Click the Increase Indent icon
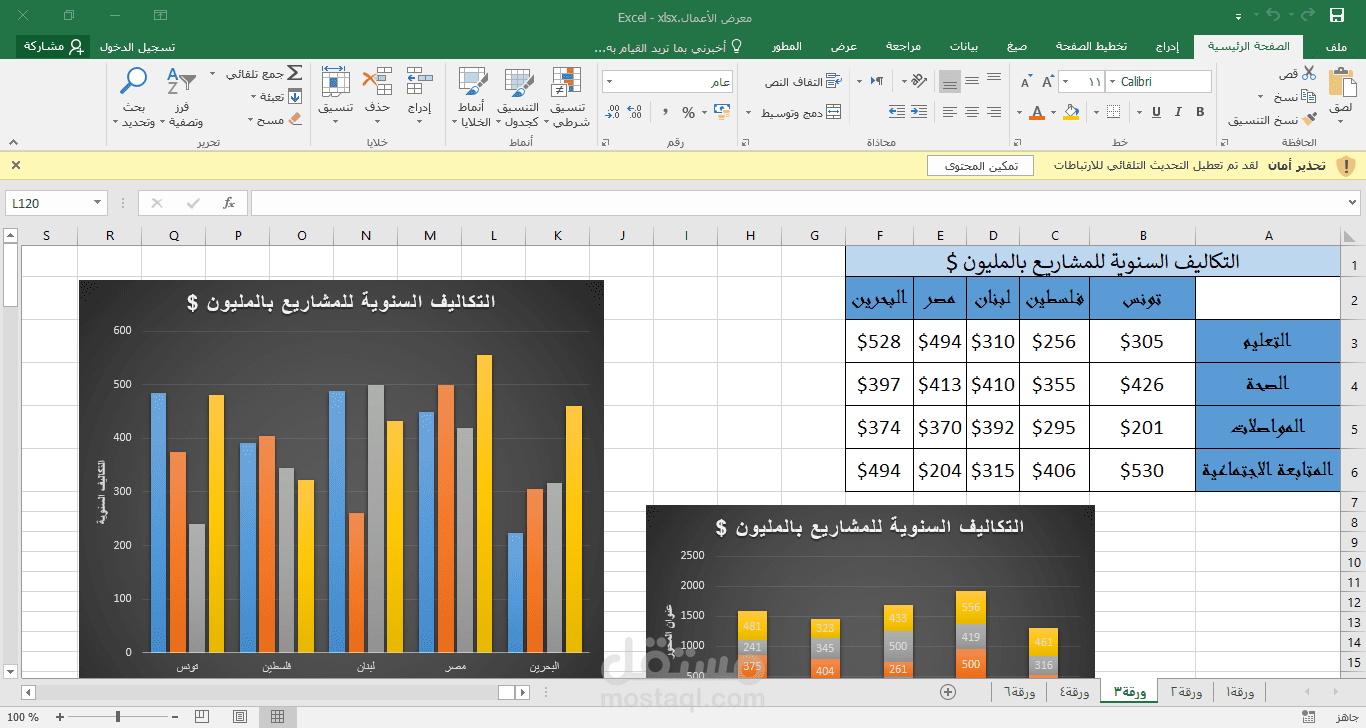Viewport: 1366px width, 728px height. click(x=898, y=112)
